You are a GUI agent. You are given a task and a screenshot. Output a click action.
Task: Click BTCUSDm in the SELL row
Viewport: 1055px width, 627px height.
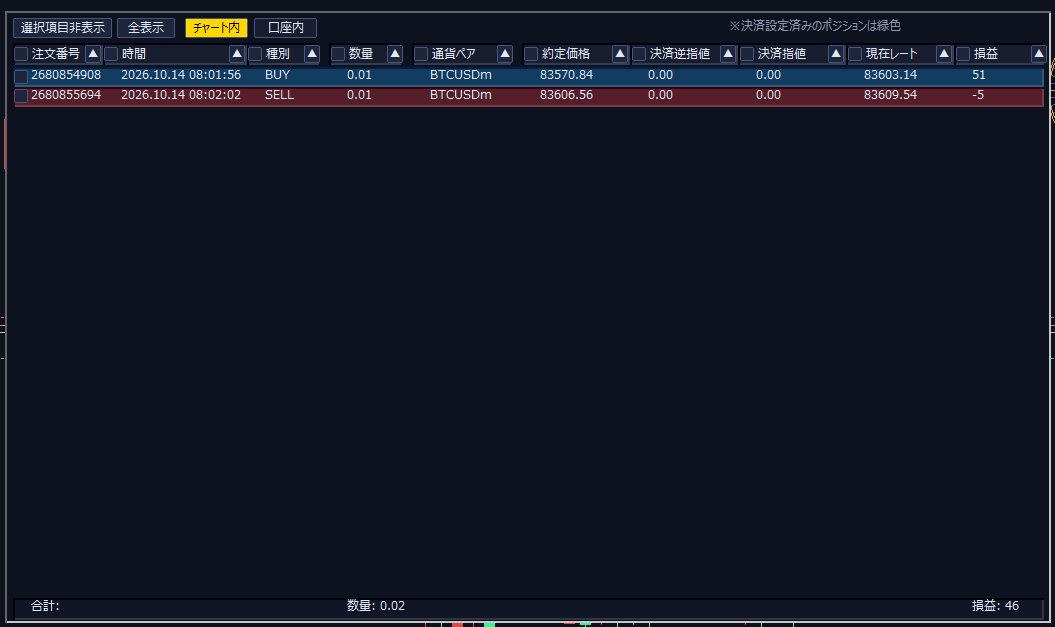point(461,95)
